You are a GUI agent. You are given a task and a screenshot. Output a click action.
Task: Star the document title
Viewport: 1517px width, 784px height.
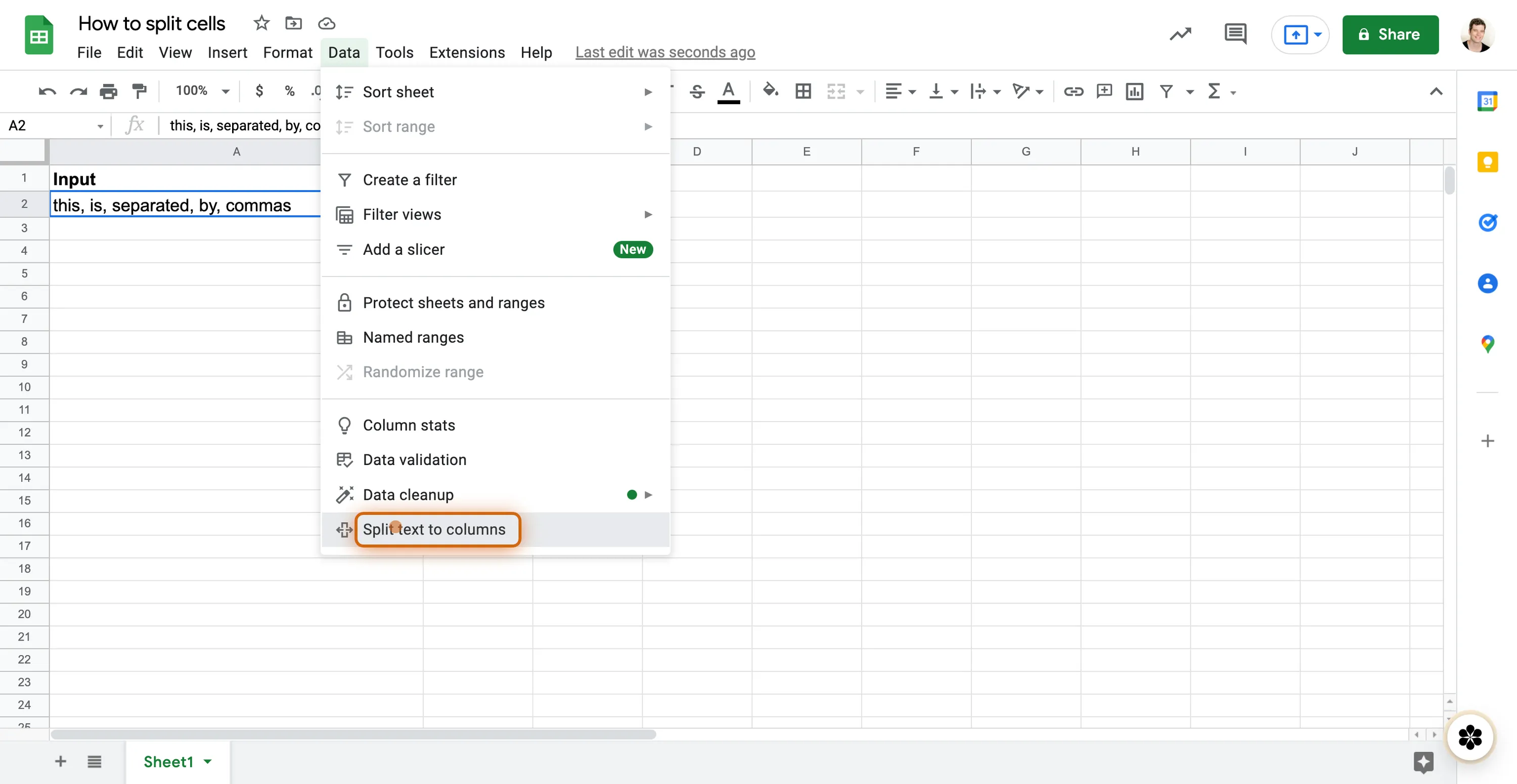coord(261,23)
